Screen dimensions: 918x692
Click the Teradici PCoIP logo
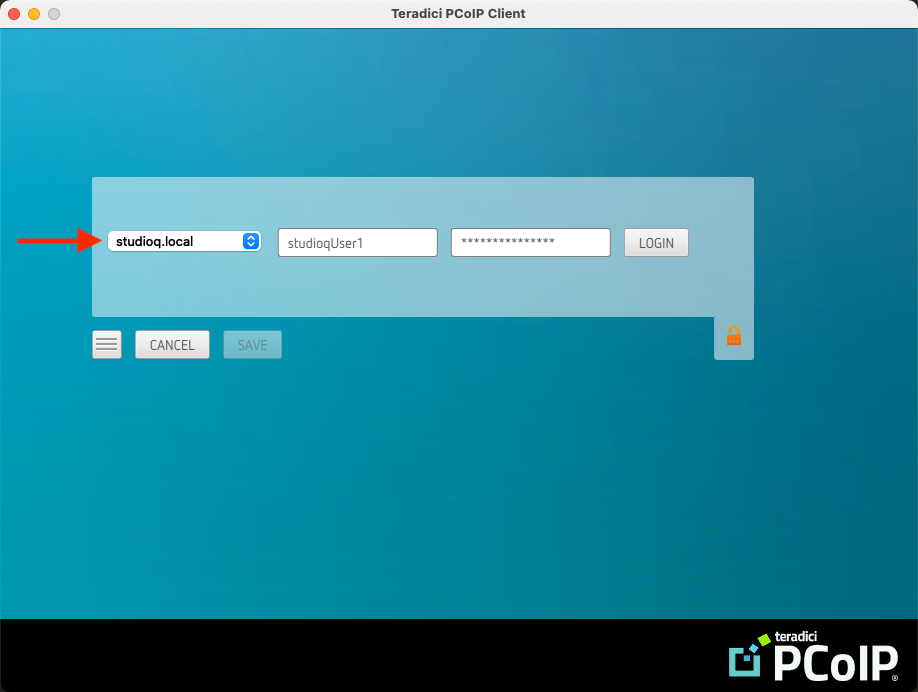point(813,656)
